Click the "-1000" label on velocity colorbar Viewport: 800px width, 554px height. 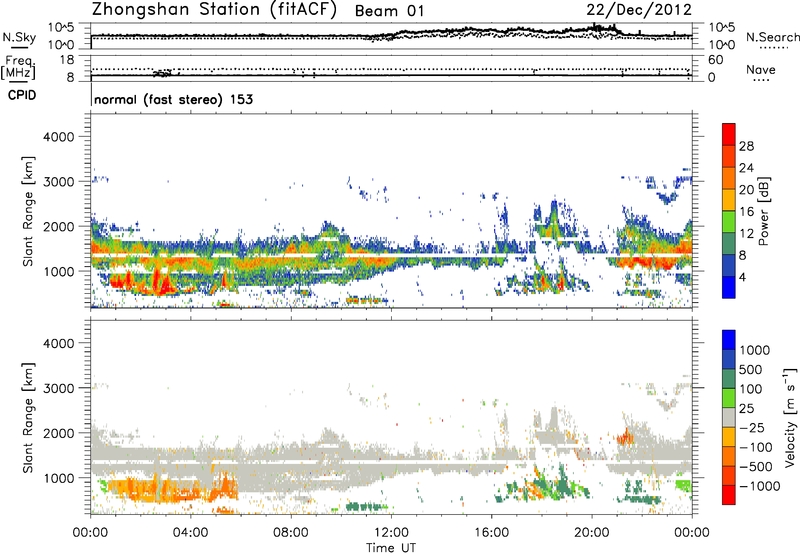(760, 486)
